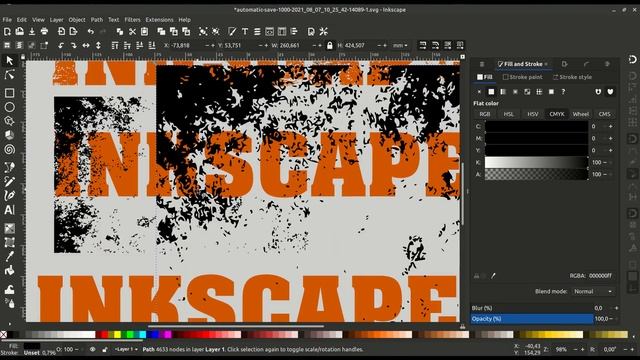Switch color mode to CMYK
The image size is (640, 360).
click(x=557, y=114)
